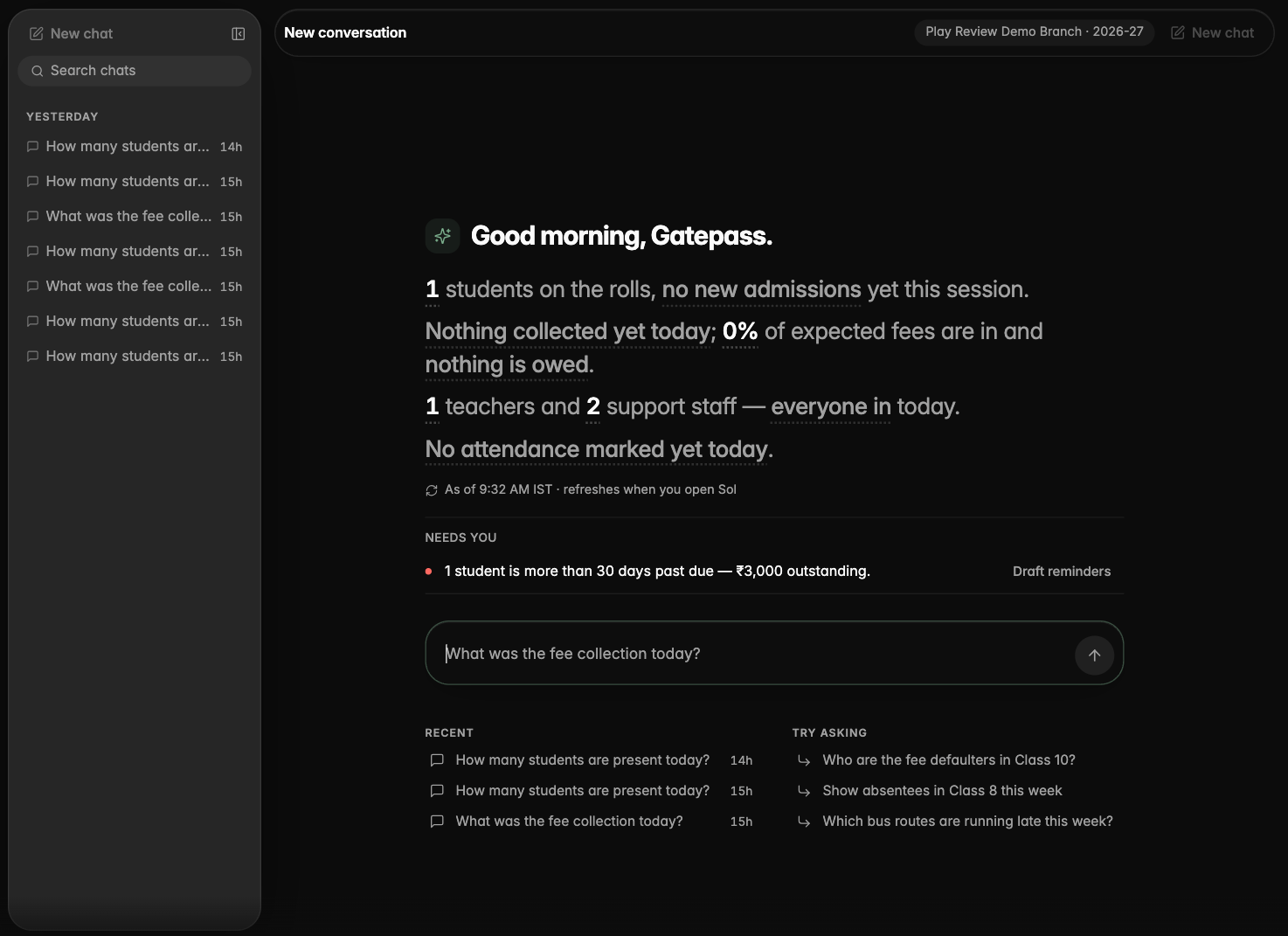Click the refresh icon beside 'As of 9:32 AM'
The image size is (1288, 936).
[x=432, y=490]
